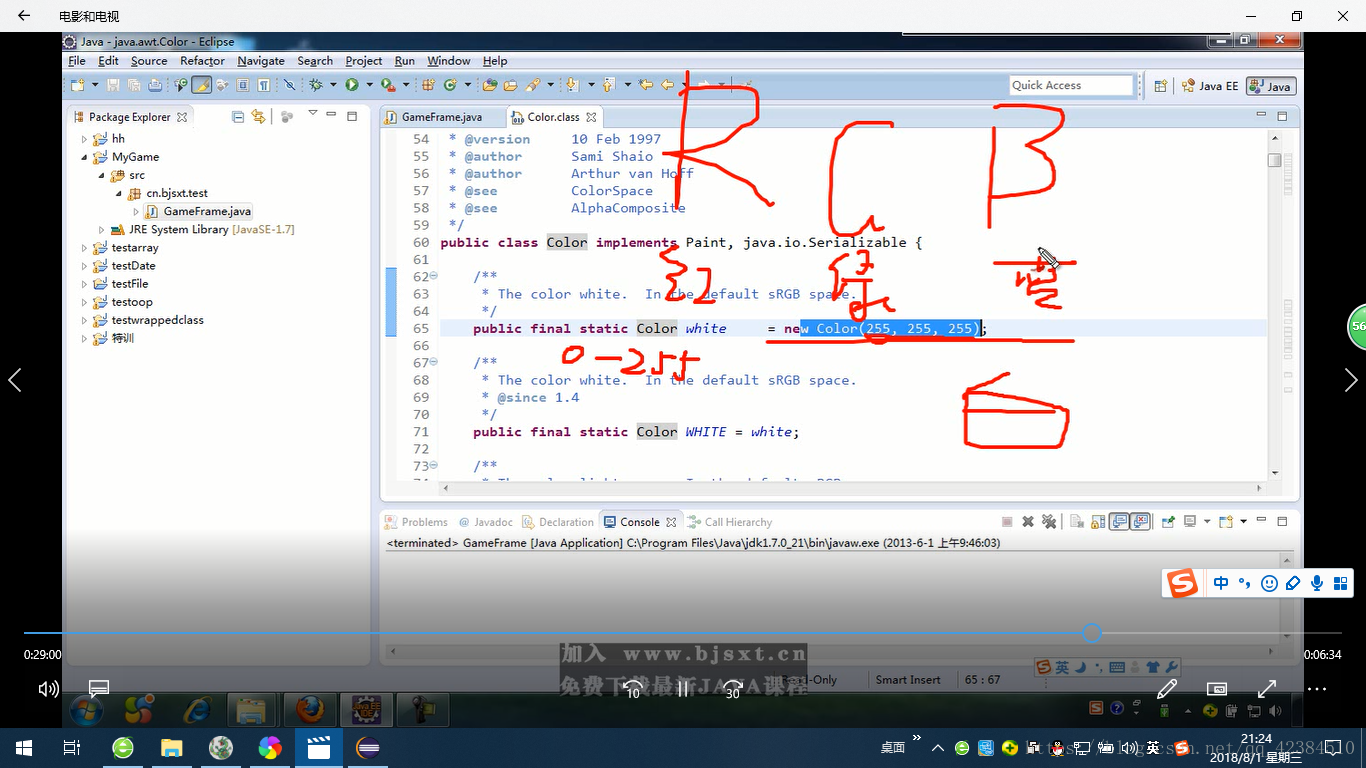Click the Pin Console icon
Image resolution: width=1366 pixels, height=768 pixels.
click(1167, 521)
